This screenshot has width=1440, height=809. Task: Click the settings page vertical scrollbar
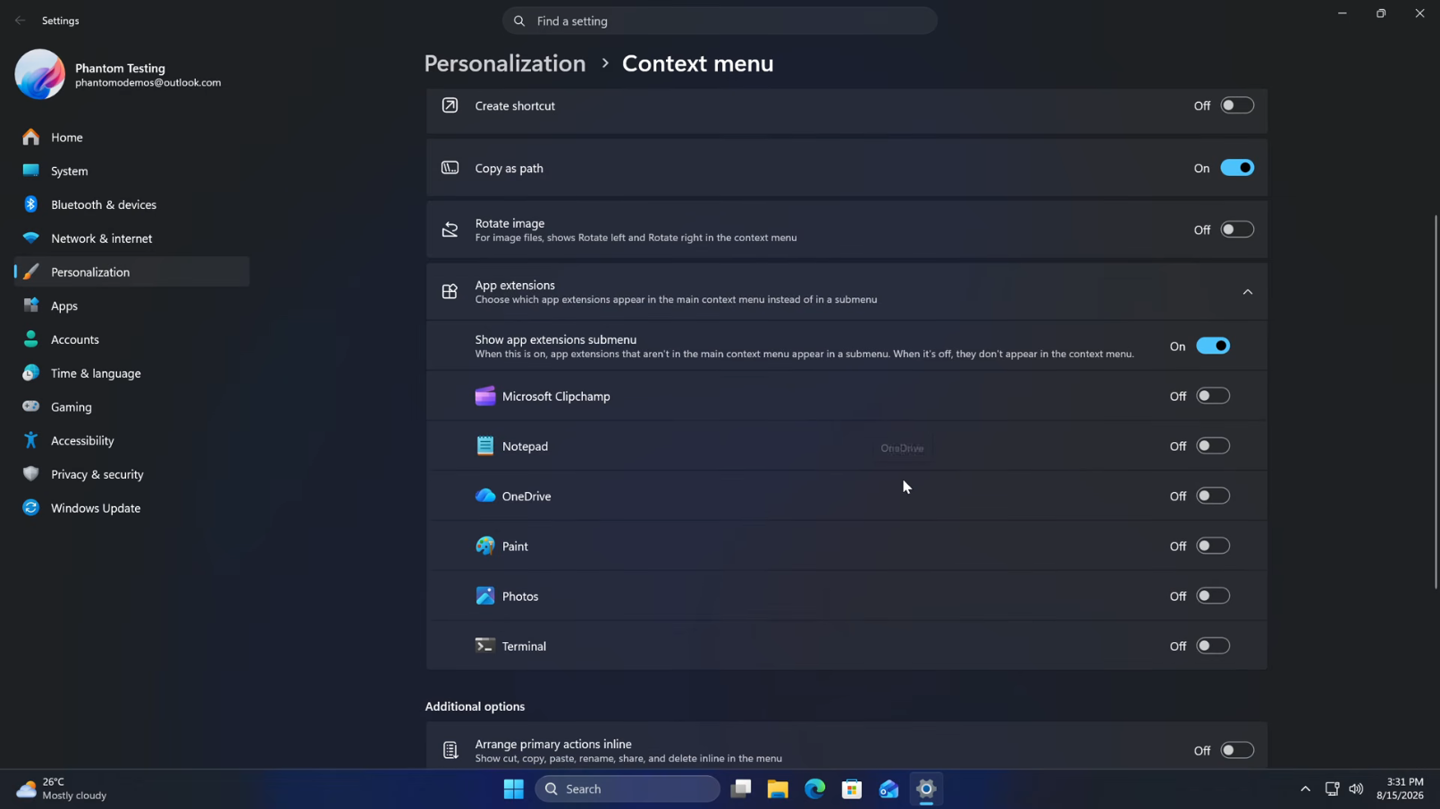[1435, 400]
